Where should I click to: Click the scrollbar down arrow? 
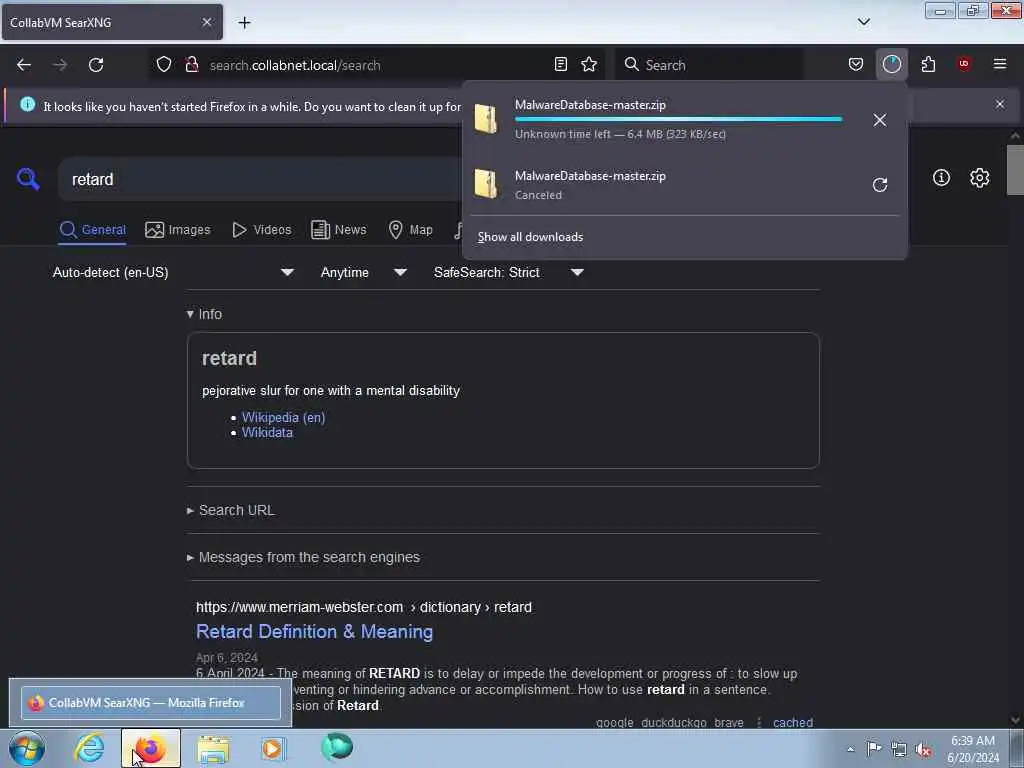click(1015, 720)
